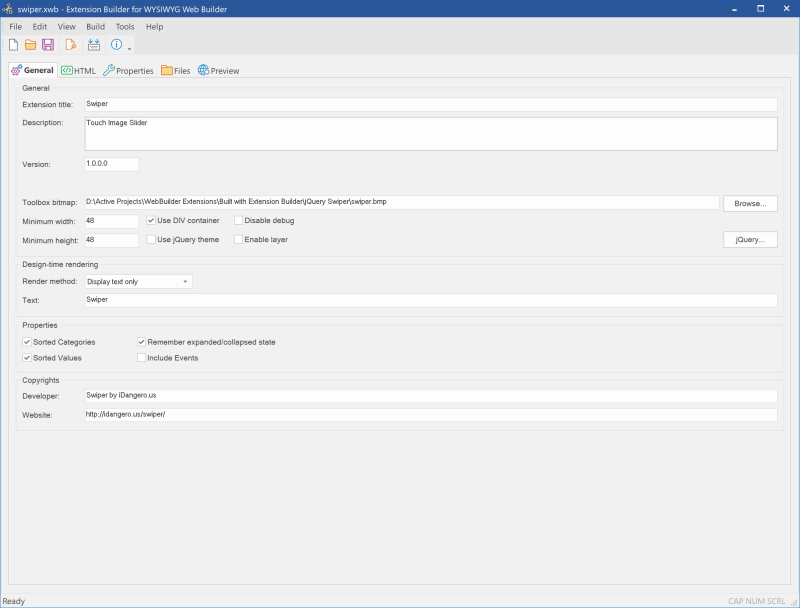
Task: Open the Build menu
Action: pyautogui.click(x=95, y=26)
